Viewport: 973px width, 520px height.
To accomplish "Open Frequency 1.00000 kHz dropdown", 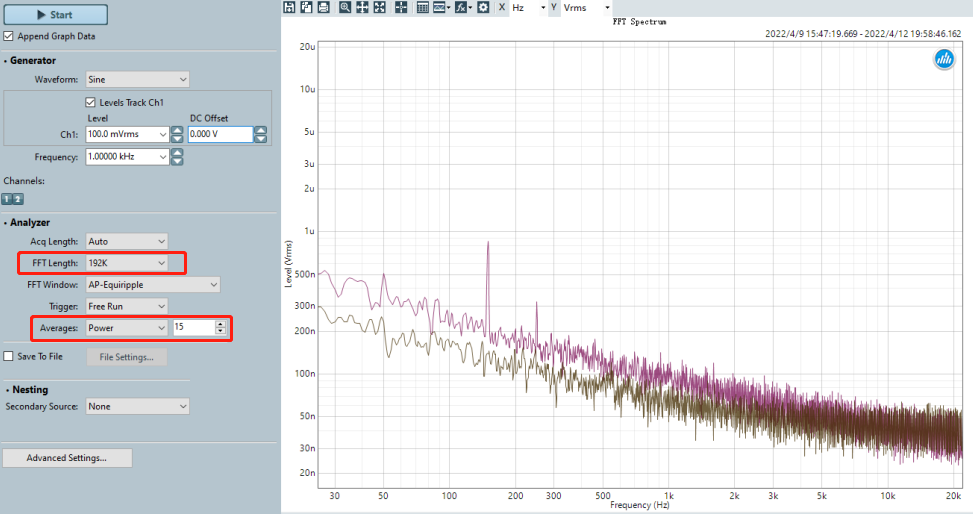I will coord(127,157).
